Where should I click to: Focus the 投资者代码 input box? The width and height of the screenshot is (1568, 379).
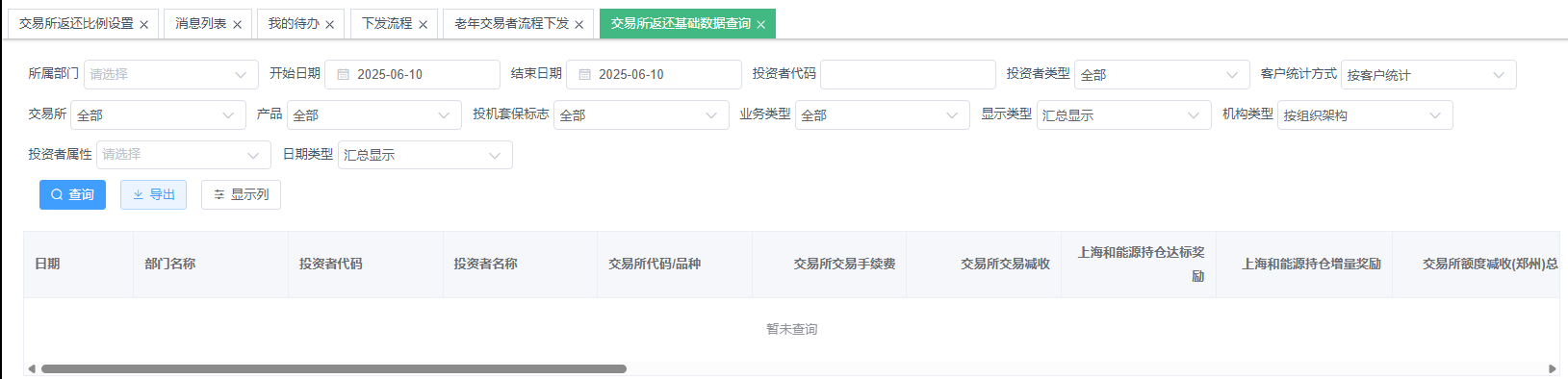tap(908, 74)
